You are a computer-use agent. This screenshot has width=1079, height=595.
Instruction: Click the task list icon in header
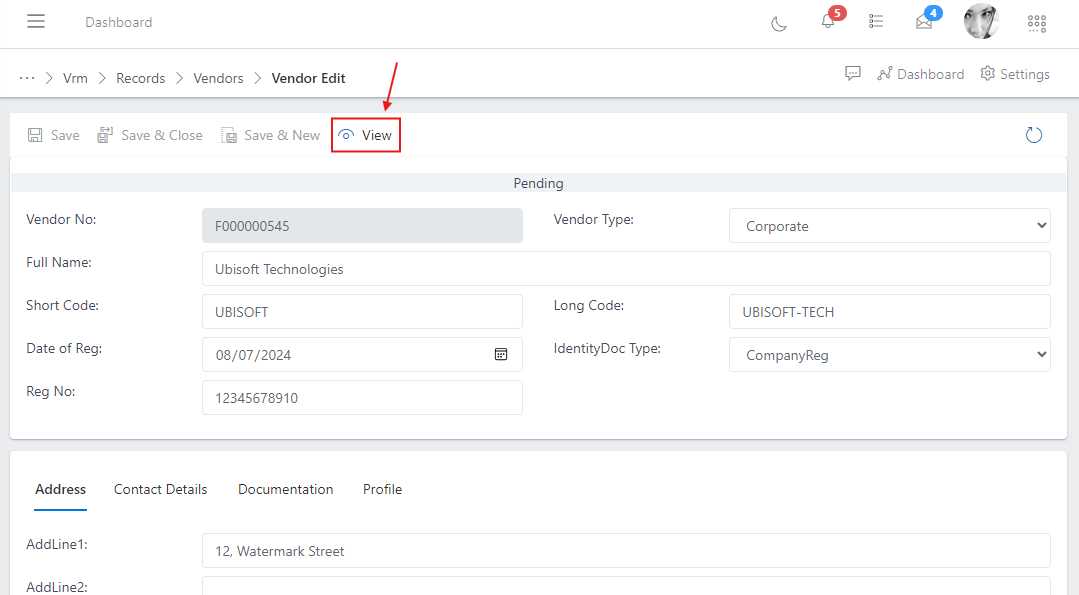click(876, 22)
